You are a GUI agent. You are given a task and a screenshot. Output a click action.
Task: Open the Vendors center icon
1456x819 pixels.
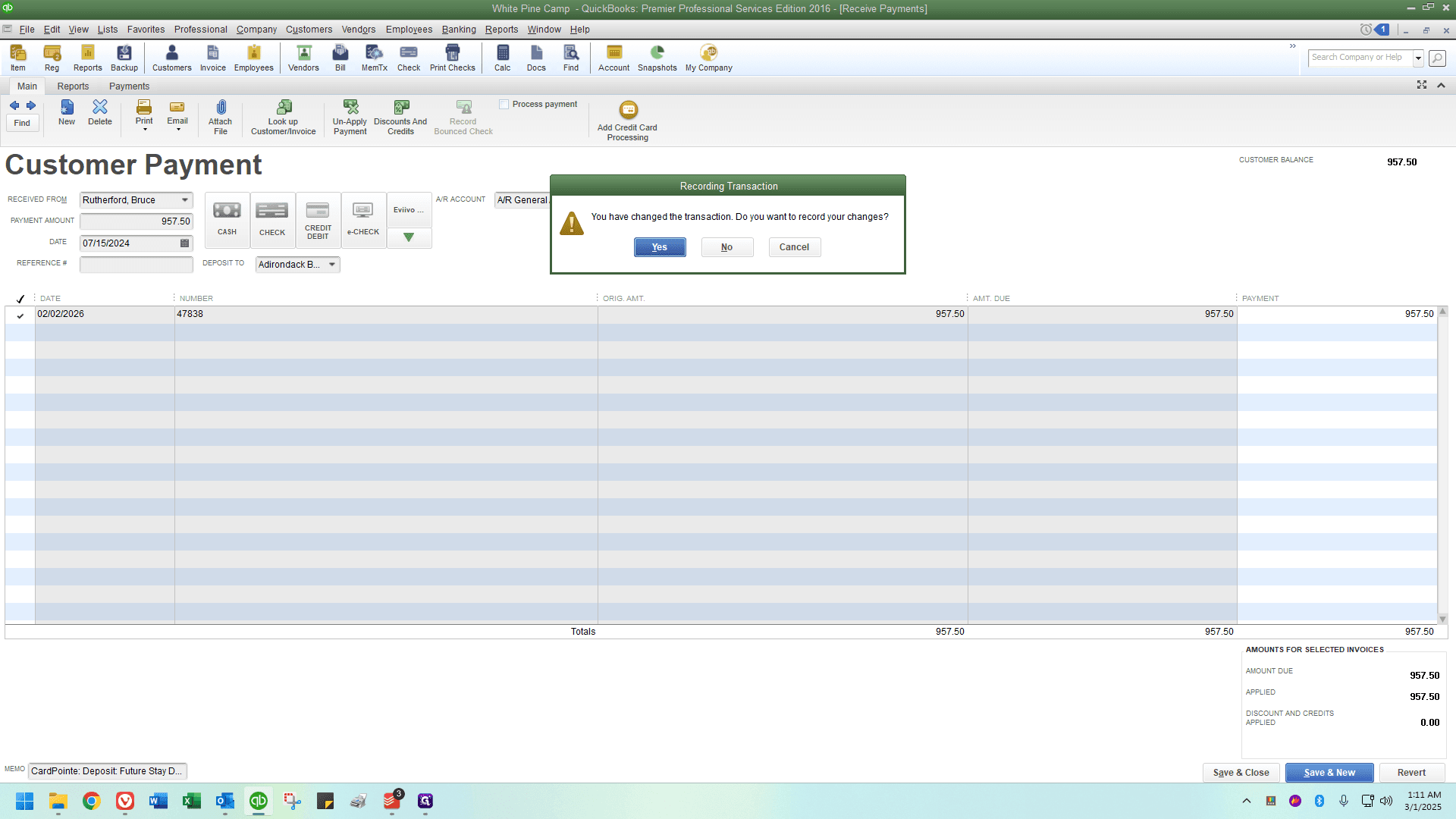303,58
